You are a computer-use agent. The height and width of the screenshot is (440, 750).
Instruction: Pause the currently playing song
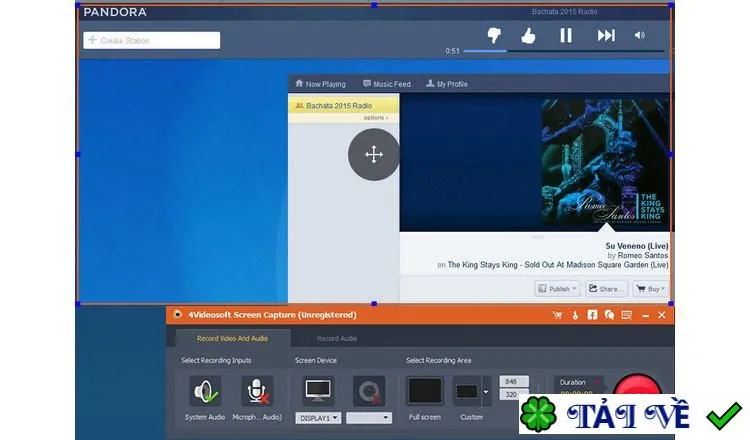click(x=566, y=35)
